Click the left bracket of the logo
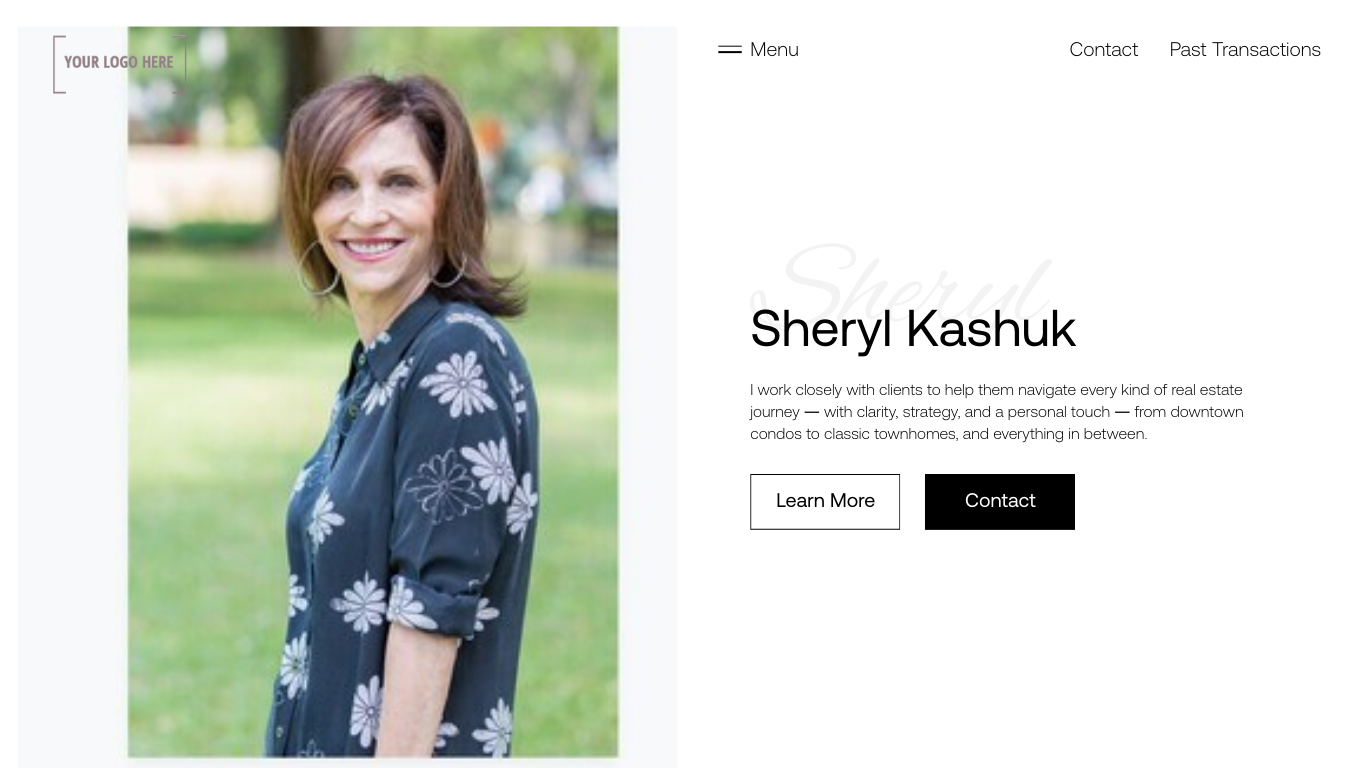This screenshot has width=1366, height=768. click(59, 64)
